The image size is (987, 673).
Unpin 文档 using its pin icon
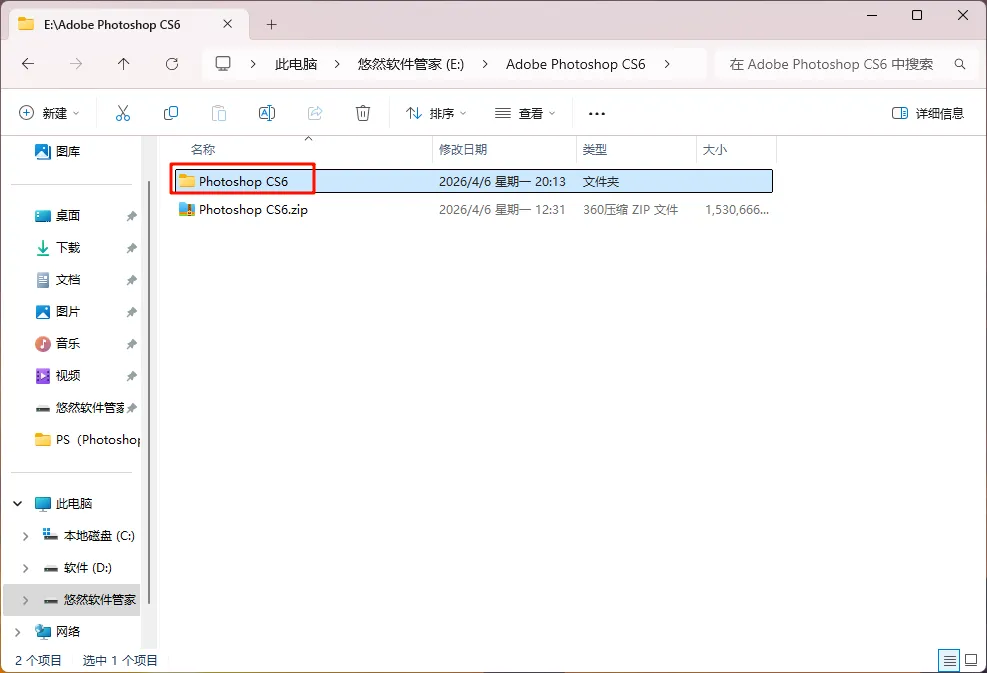[x=132, y=280]
